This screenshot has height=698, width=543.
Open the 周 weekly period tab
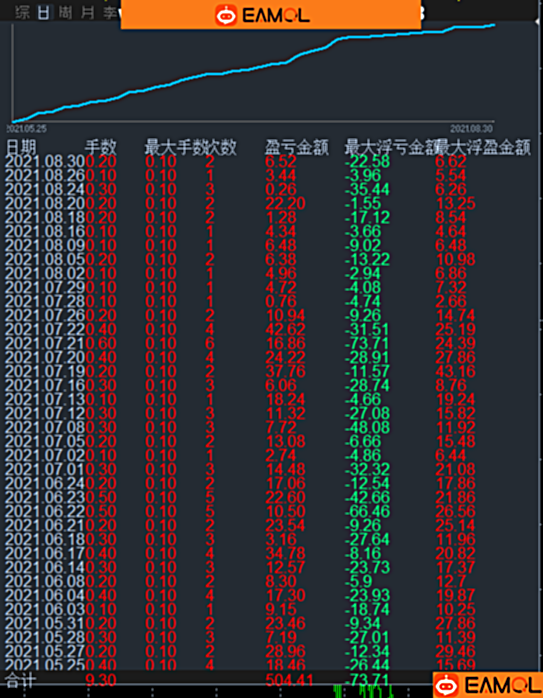tap(65, 12)
